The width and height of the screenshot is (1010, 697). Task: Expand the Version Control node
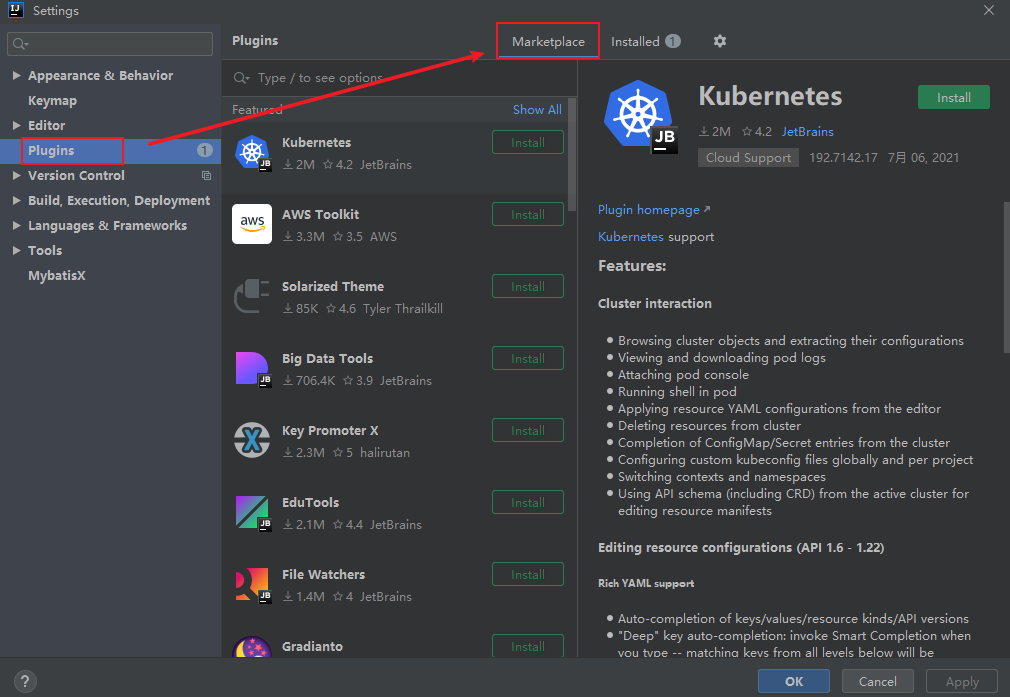16,175
